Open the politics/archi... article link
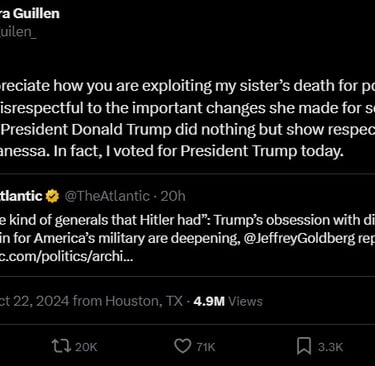Image resolution: width=375 pixels, height=366 pixels. 67,257
